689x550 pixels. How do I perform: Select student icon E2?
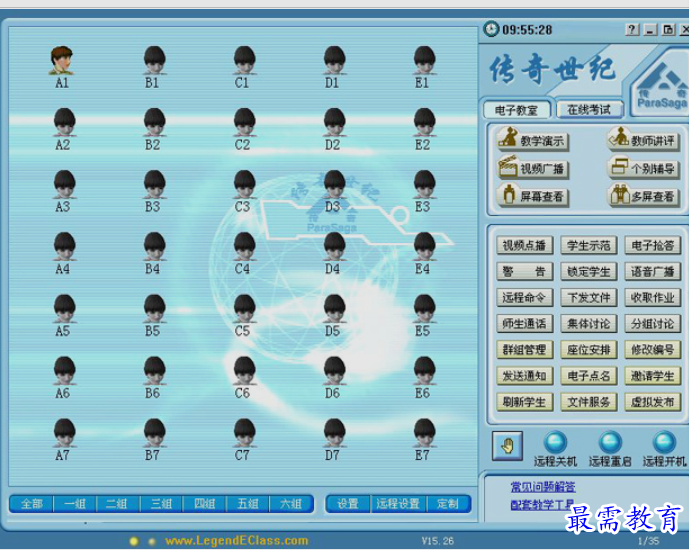point(424,123)
